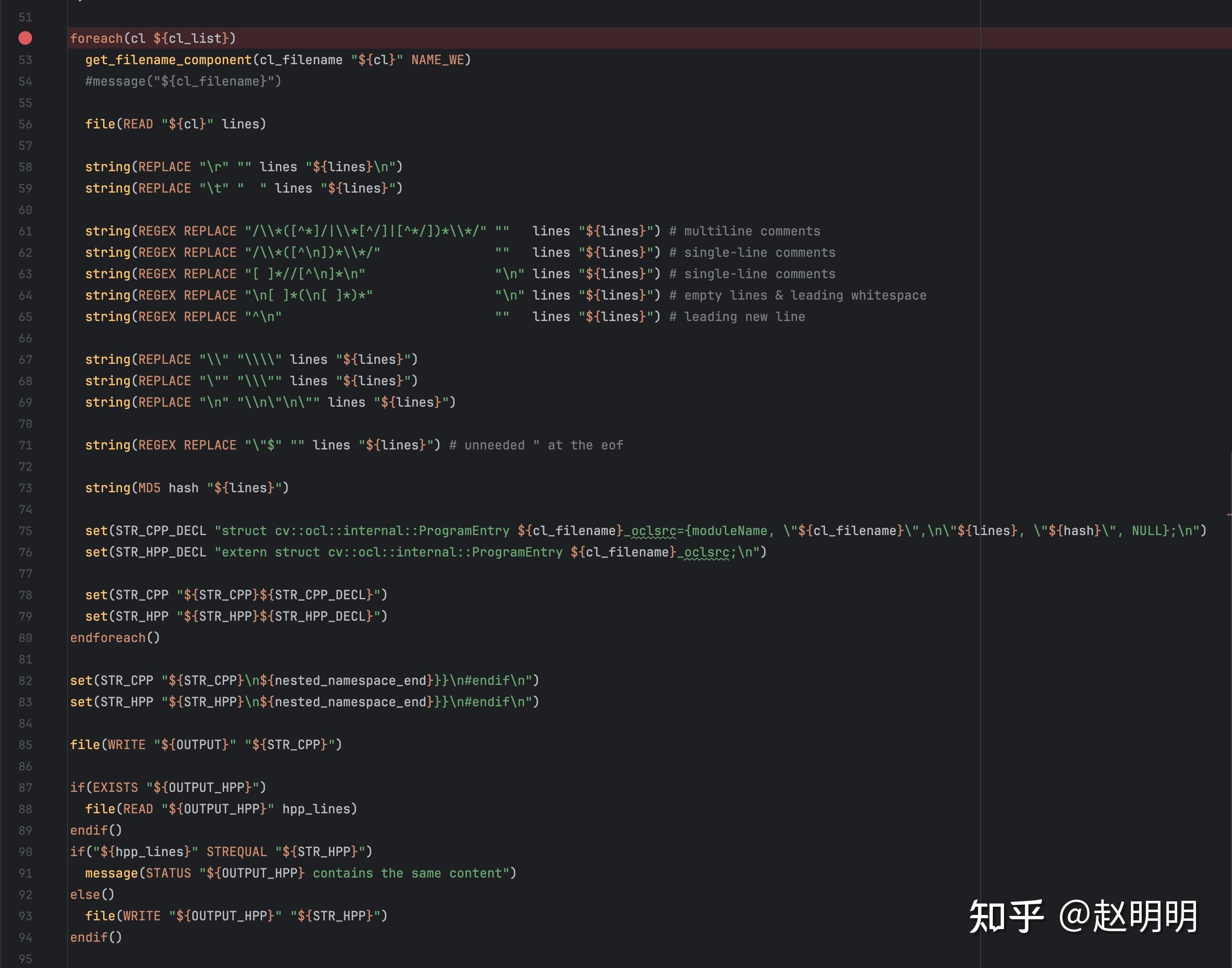Set breakpoint at gutter line 56
The height and width of the screenshot is (968, 1232).
tap(25, 124)
